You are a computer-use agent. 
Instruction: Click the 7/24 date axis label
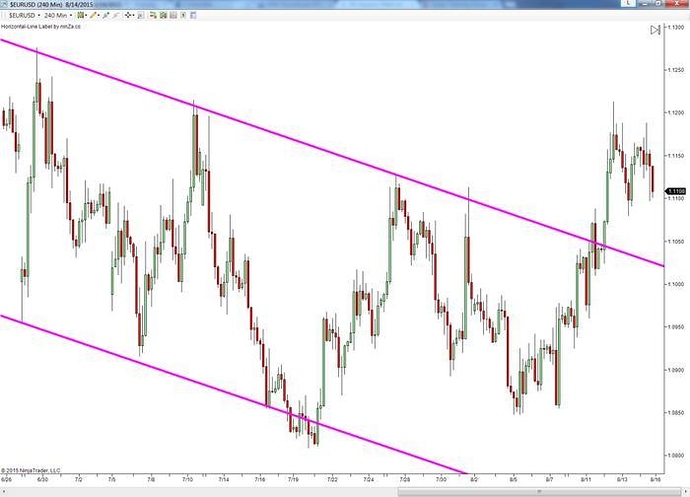click(368, 479)
